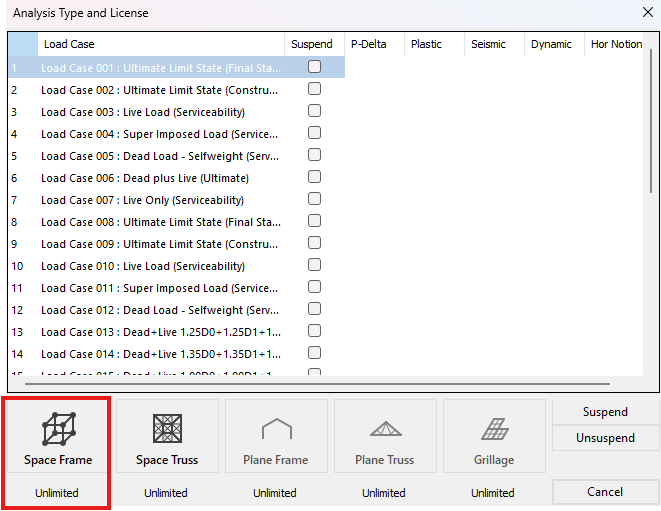The width and height of the screenshot is (661, 511).
Task: Tick Suspend checkbox for Load Case 009
Action: click(x=314, y=243)
